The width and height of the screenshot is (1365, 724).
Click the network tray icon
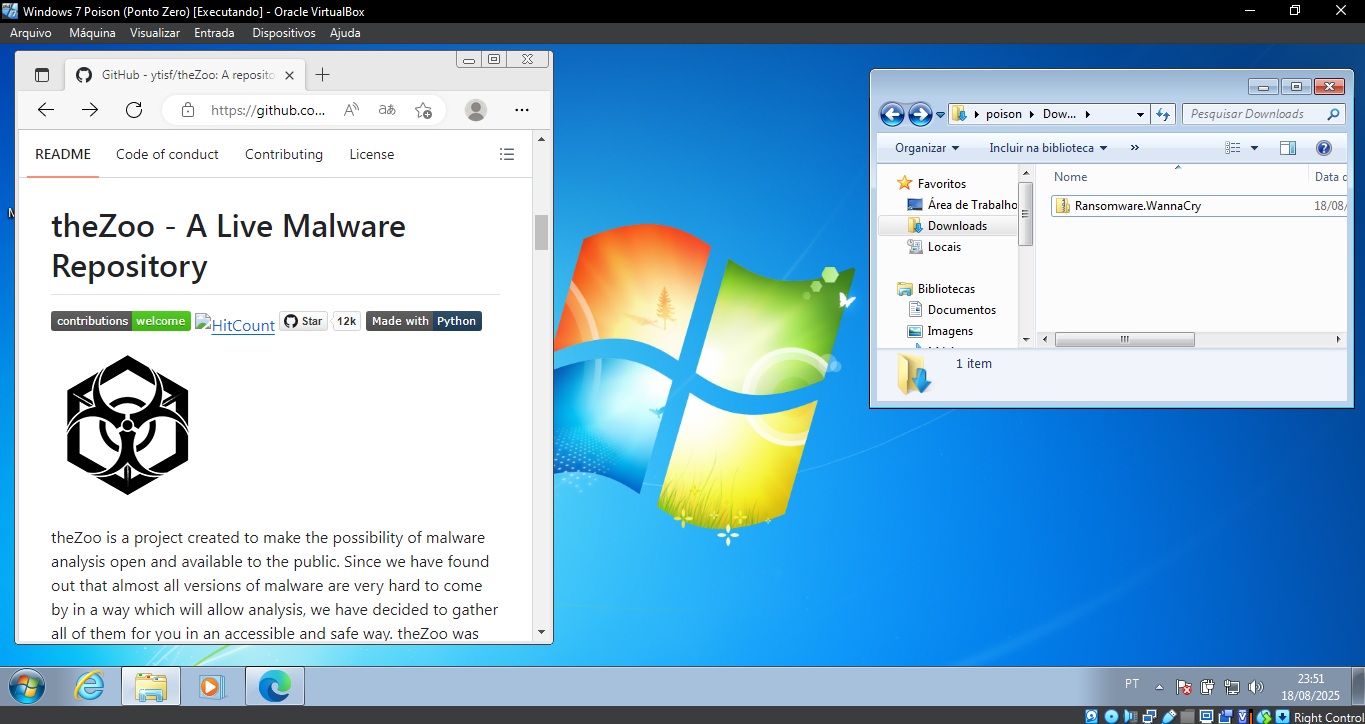[x=1232, y=687]
